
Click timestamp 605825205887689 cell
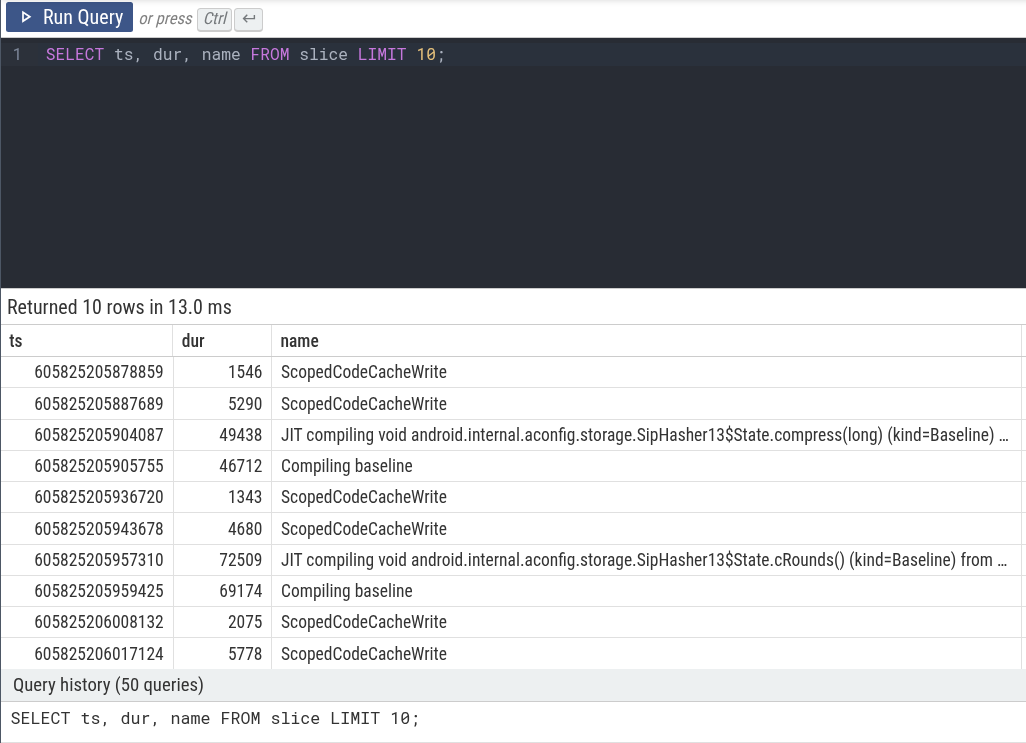tap(98, 404)
